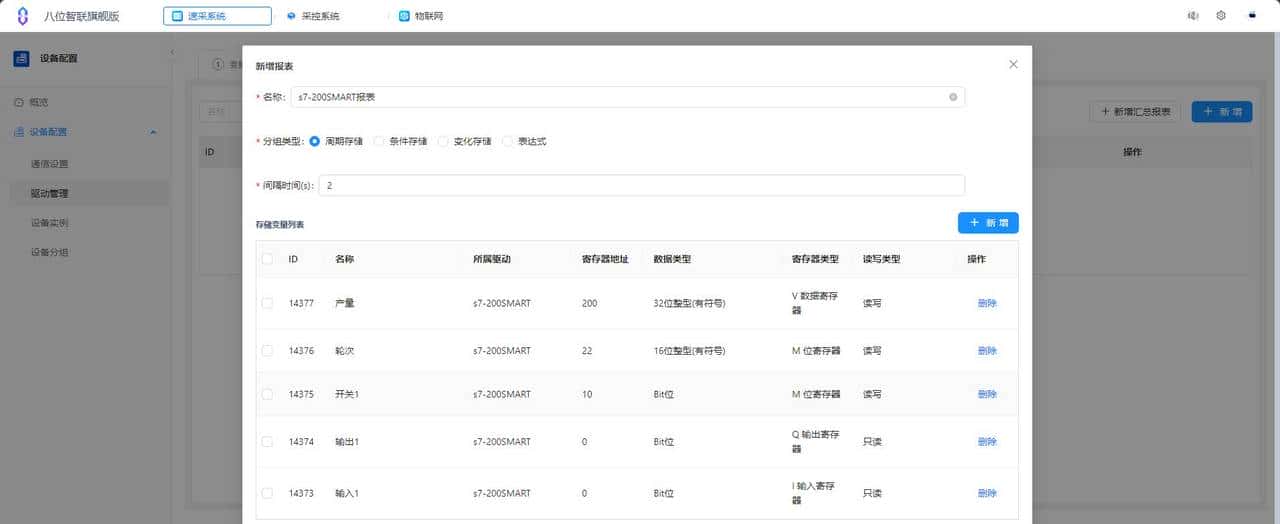Switch to the 速采系统 tab
Screen dimensions: 1280x524
tap(216, 16)
